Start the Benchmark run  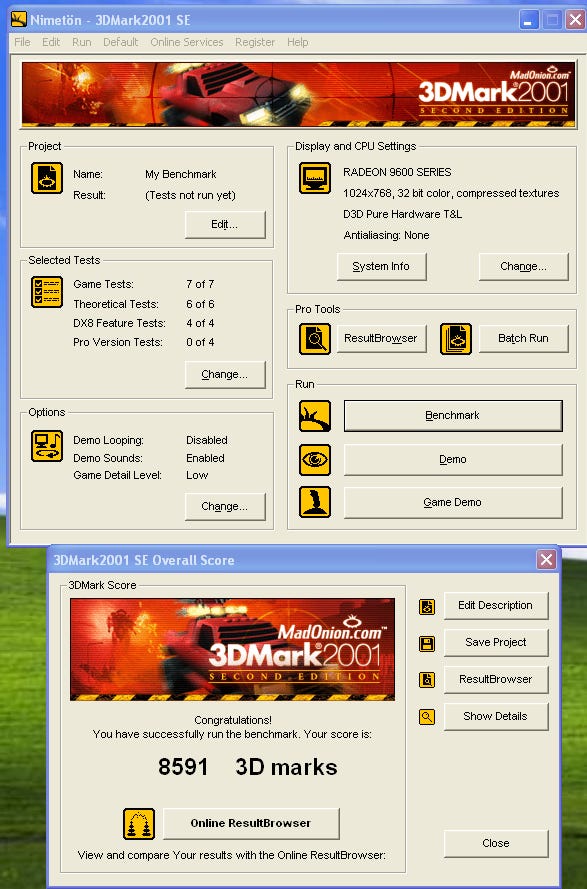pyautogui.click(x=453, y=416)
